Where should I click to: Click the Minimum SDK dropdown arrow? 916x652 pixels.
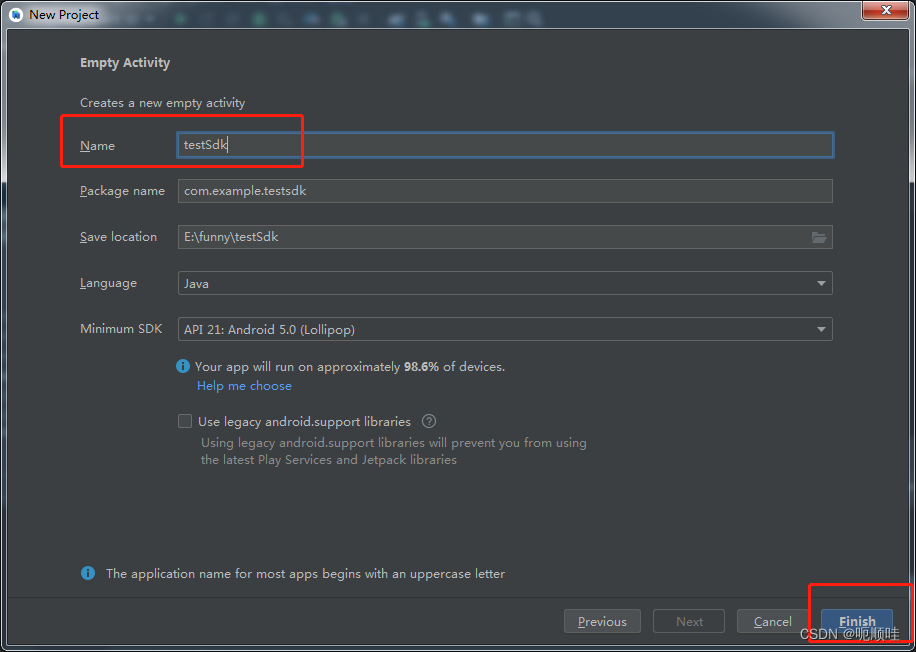(x=822, y=329)
